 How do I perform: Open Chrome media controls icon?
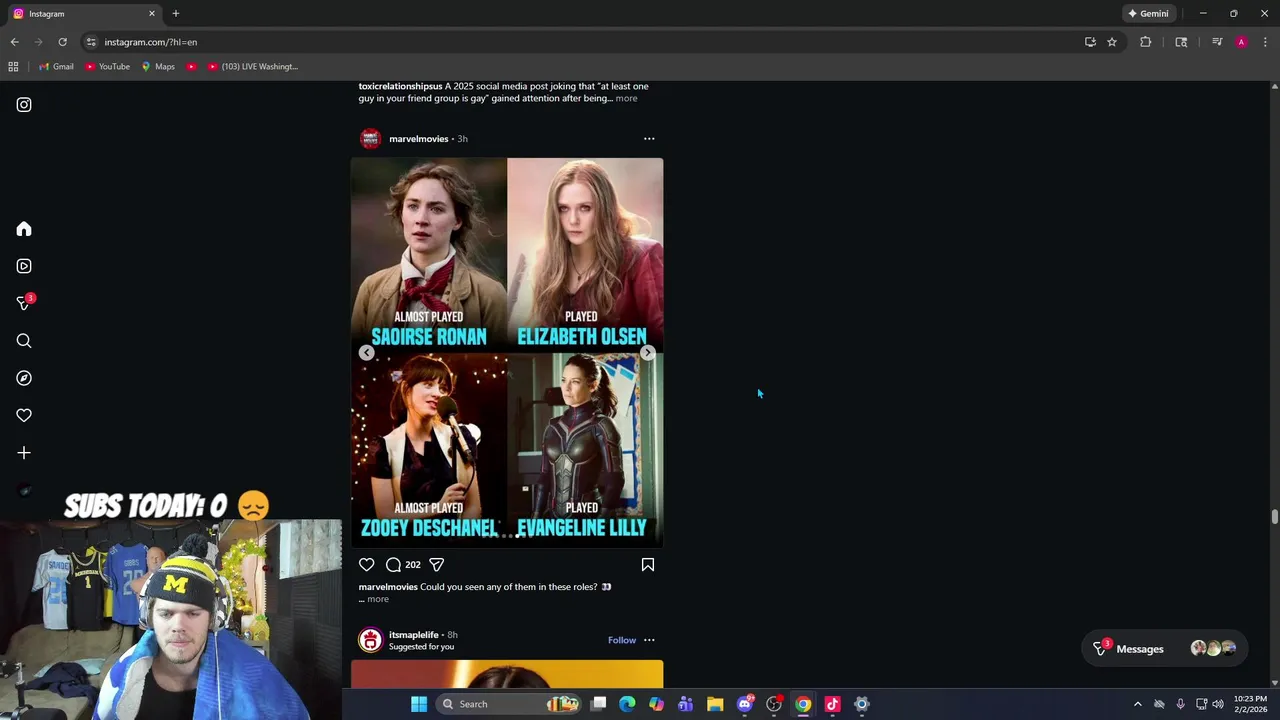pos(1217,42)
